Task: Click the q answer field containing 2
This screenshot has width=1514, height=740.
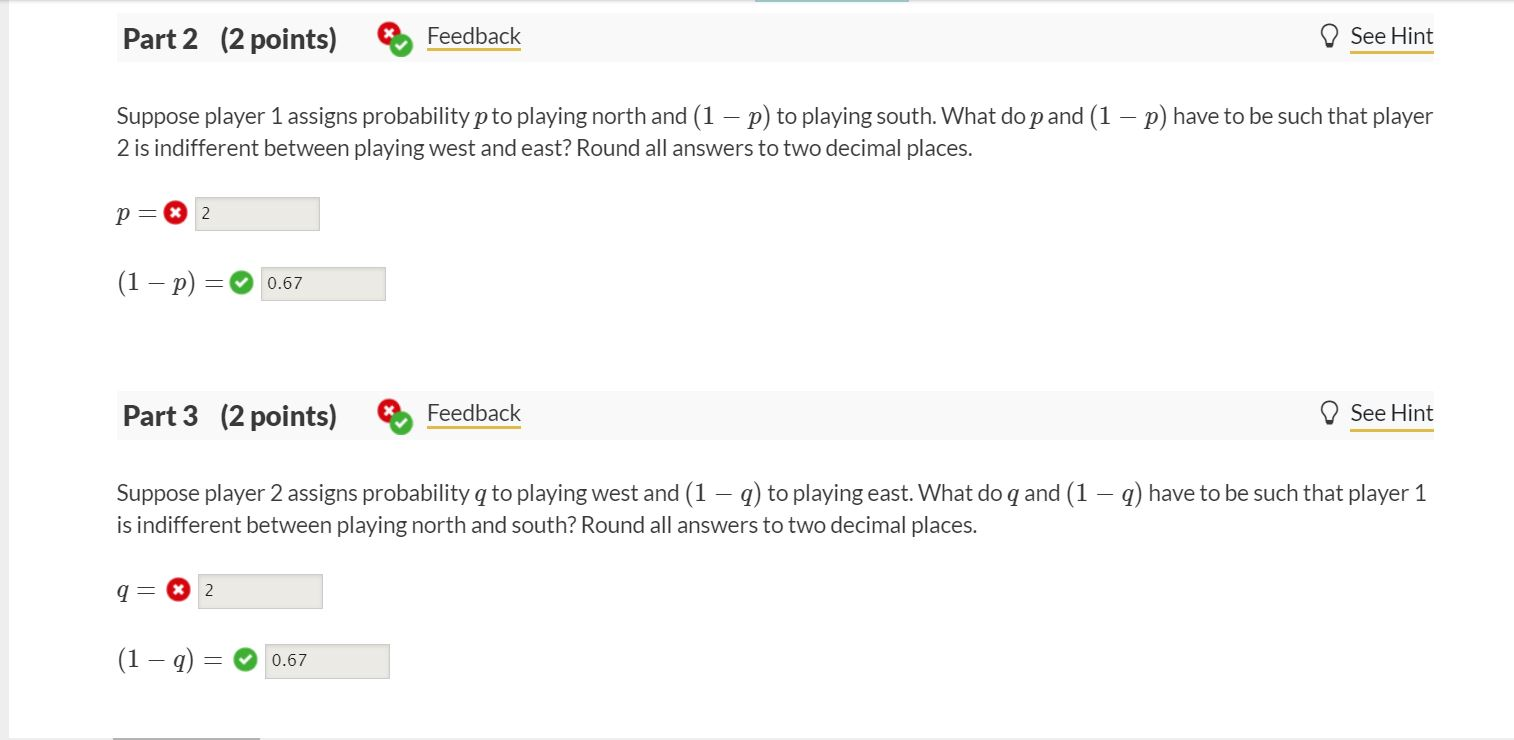Action: click(260, 591)
